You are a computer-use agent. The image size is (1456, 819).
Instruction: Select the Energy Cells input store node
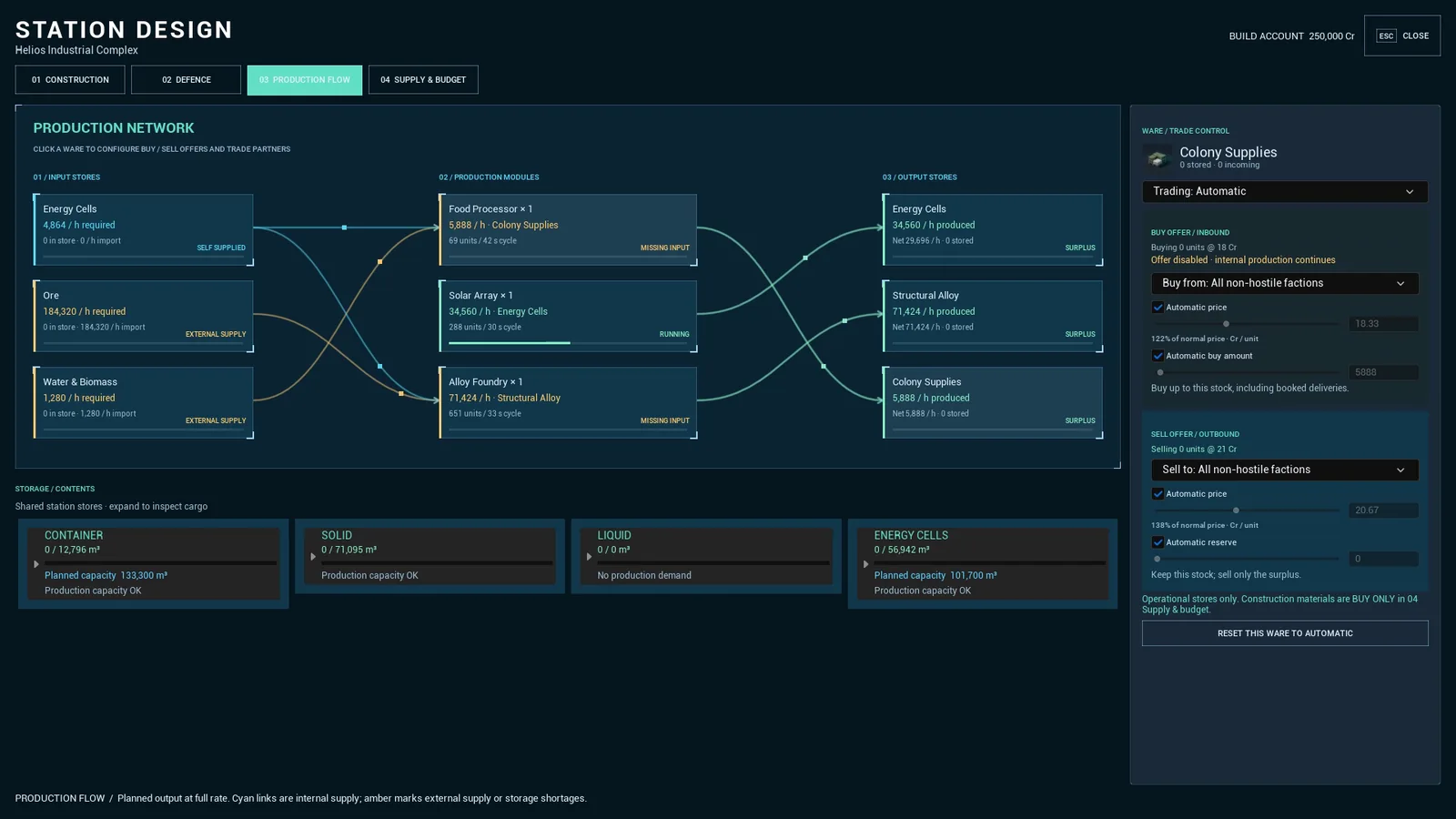[144, 229]
